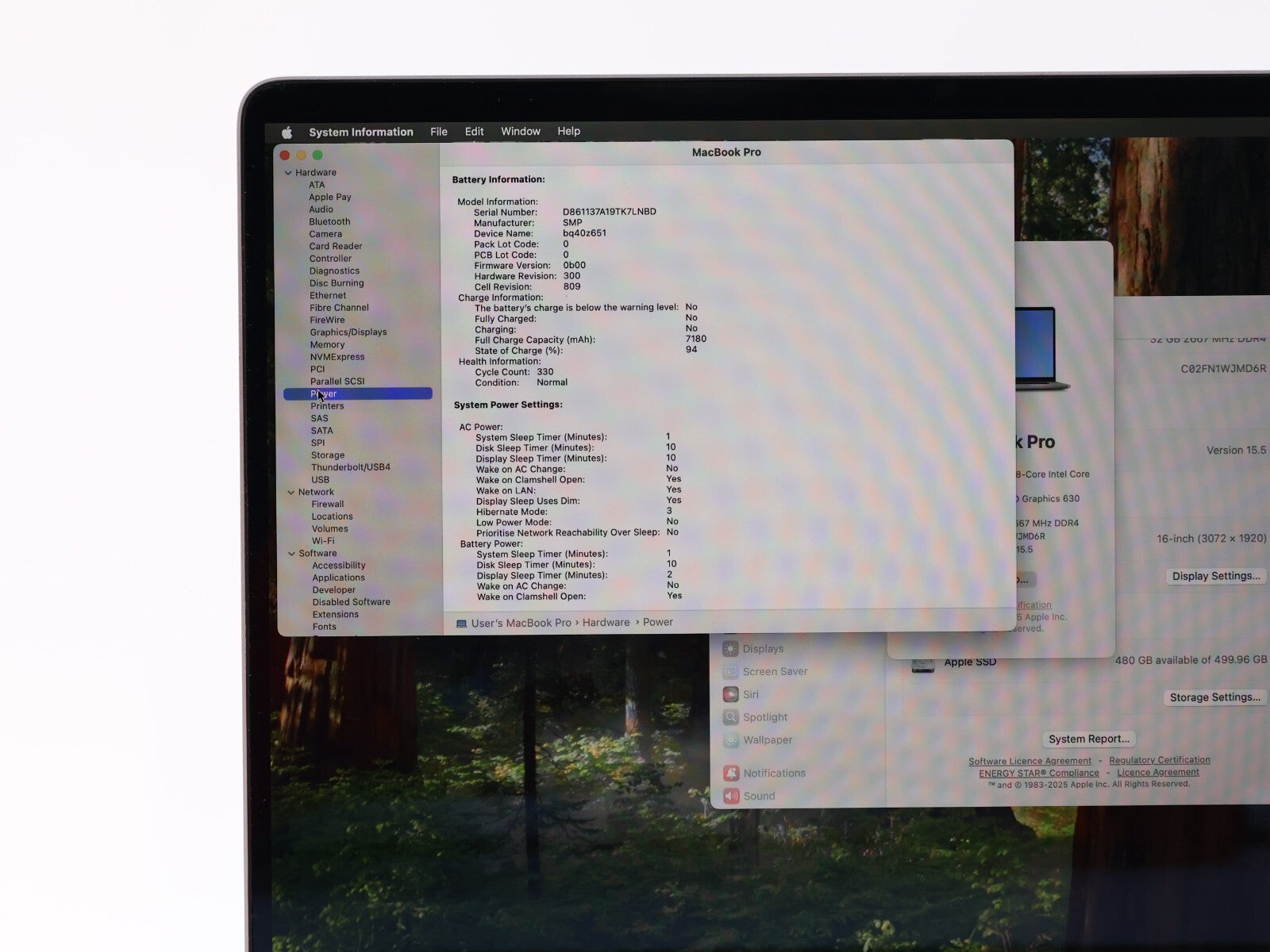Select SAS in the sidebar
The height and width of the screenshot is (952, 1270).
click(319, 418)
